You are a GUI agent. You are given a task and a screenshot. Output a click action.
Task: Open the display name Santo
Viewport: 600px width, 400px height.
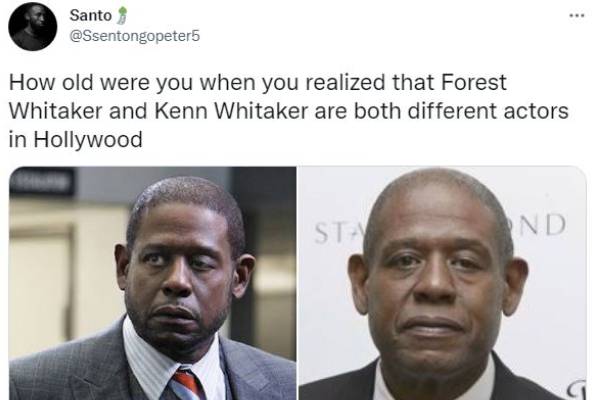[90, 15]
